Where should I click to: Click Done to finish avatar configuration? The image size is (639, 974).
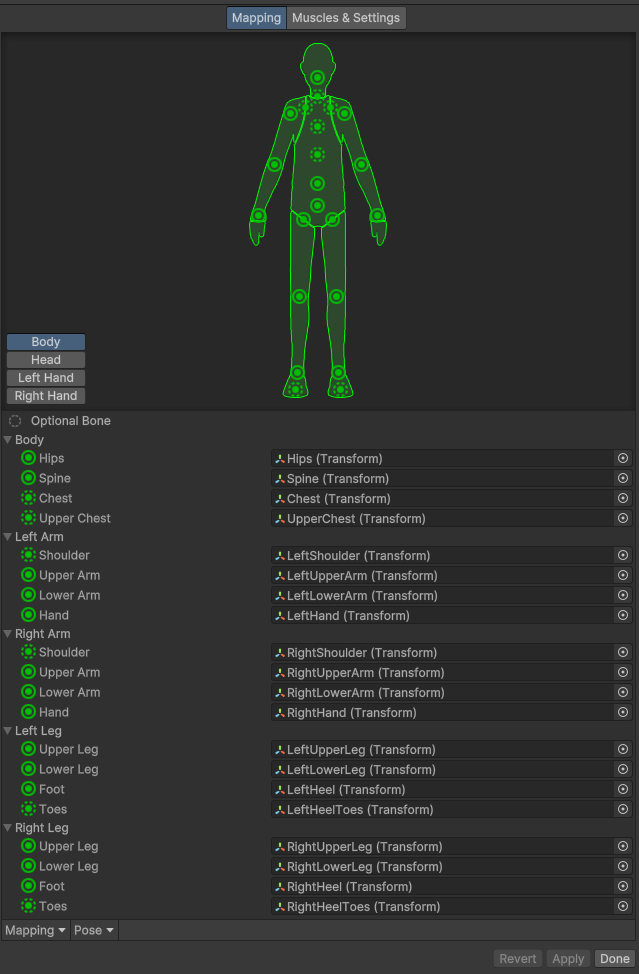pyautogui.click(x=615, y=958)
